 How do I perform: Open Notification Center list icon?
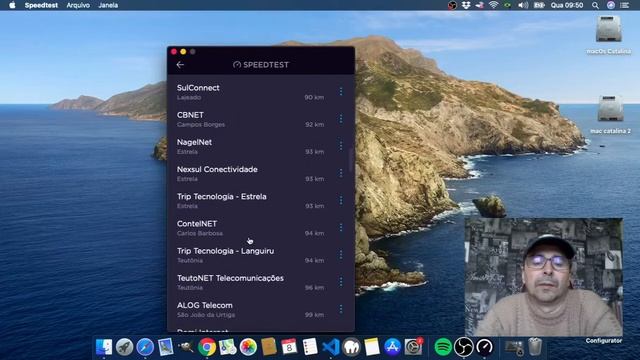click(624, 5)
